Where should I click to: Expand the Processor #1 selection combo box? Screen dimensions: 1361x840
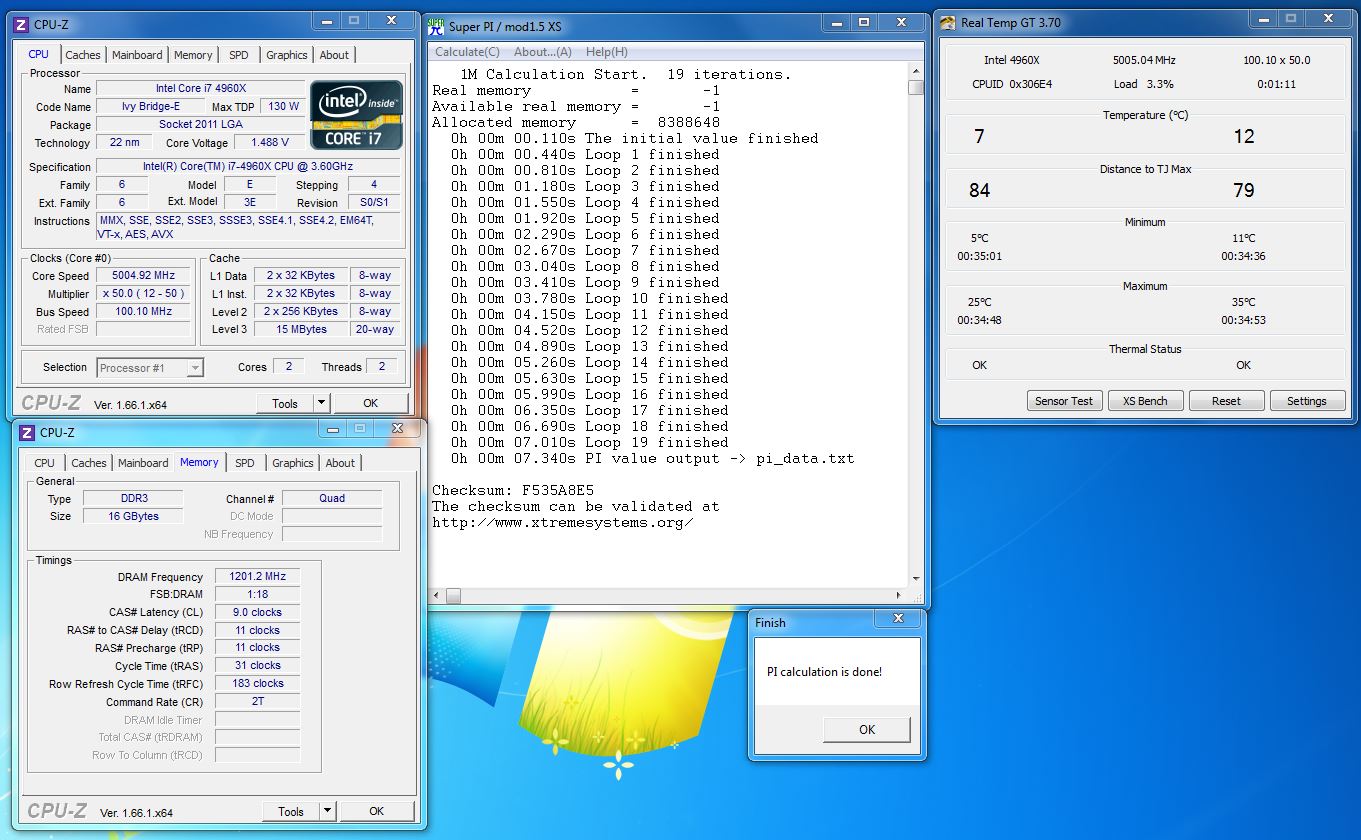tap(150, 368)
